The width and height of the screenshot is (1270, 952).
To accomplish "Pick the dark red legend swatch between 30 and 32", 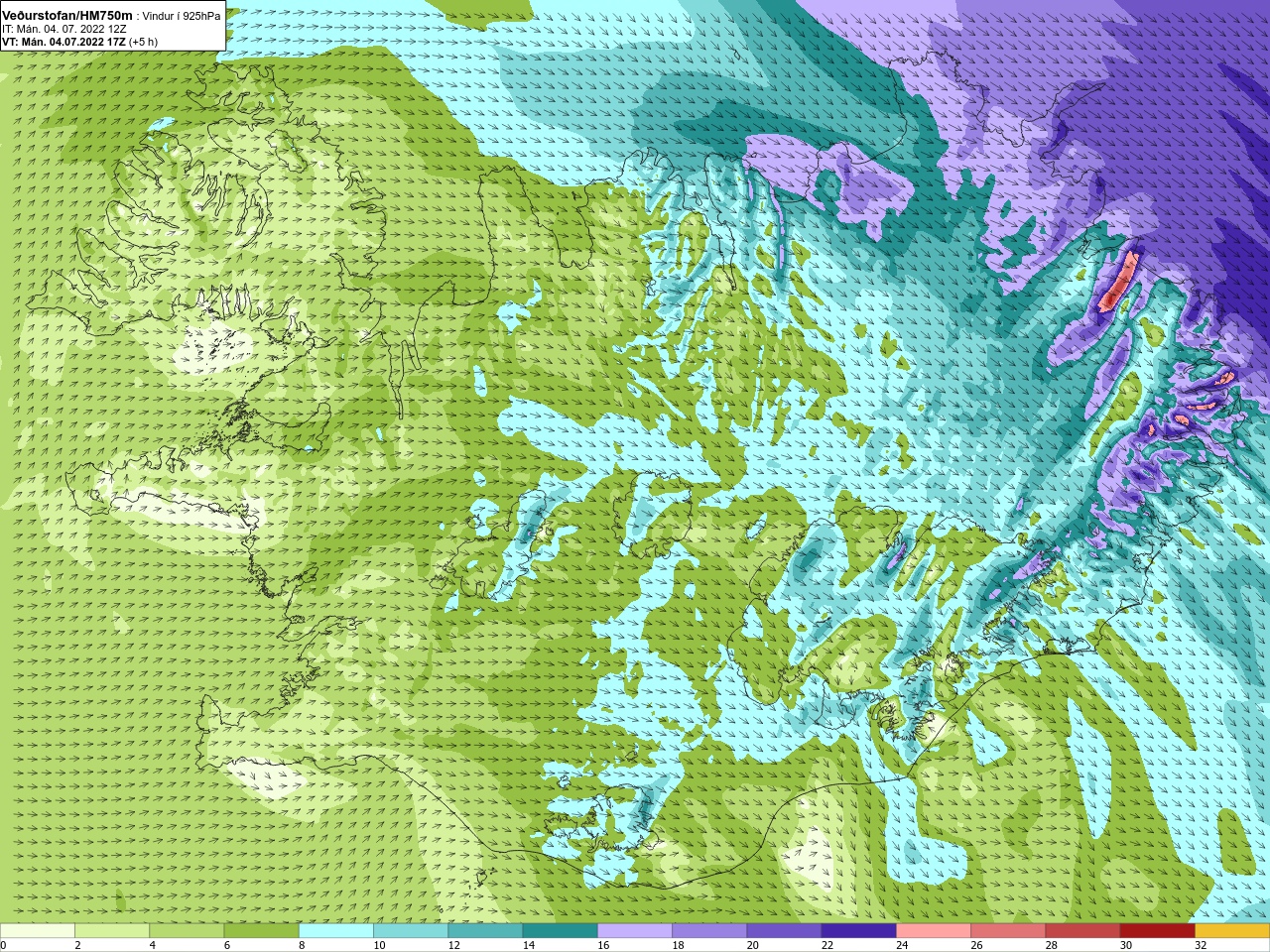I will (x=1157, y=931).
